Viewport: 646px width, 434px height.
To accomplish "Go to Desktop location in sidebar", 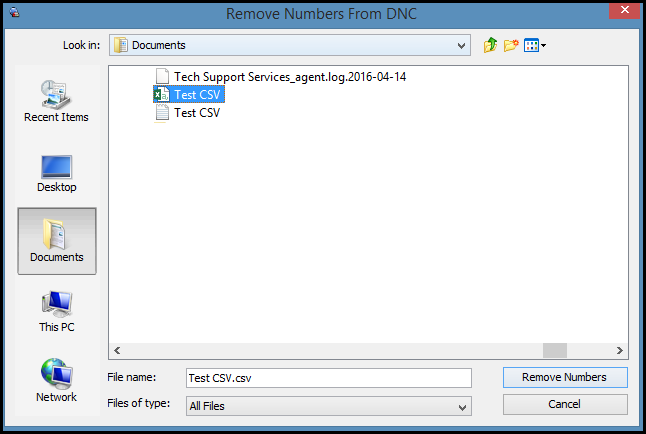I will 56,171.
